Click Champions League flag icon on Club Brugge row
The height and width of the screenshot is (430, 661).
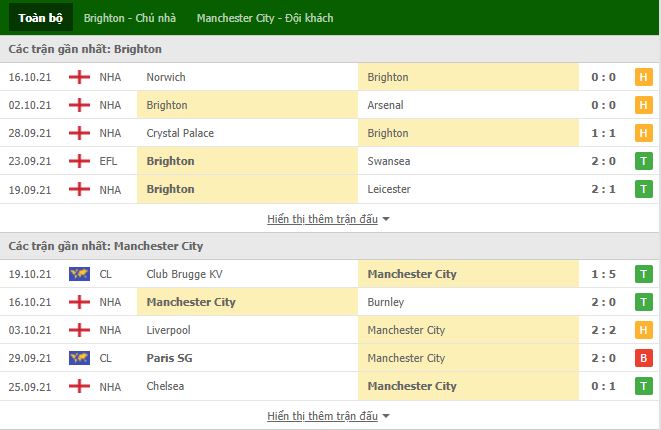pos(79,274)
